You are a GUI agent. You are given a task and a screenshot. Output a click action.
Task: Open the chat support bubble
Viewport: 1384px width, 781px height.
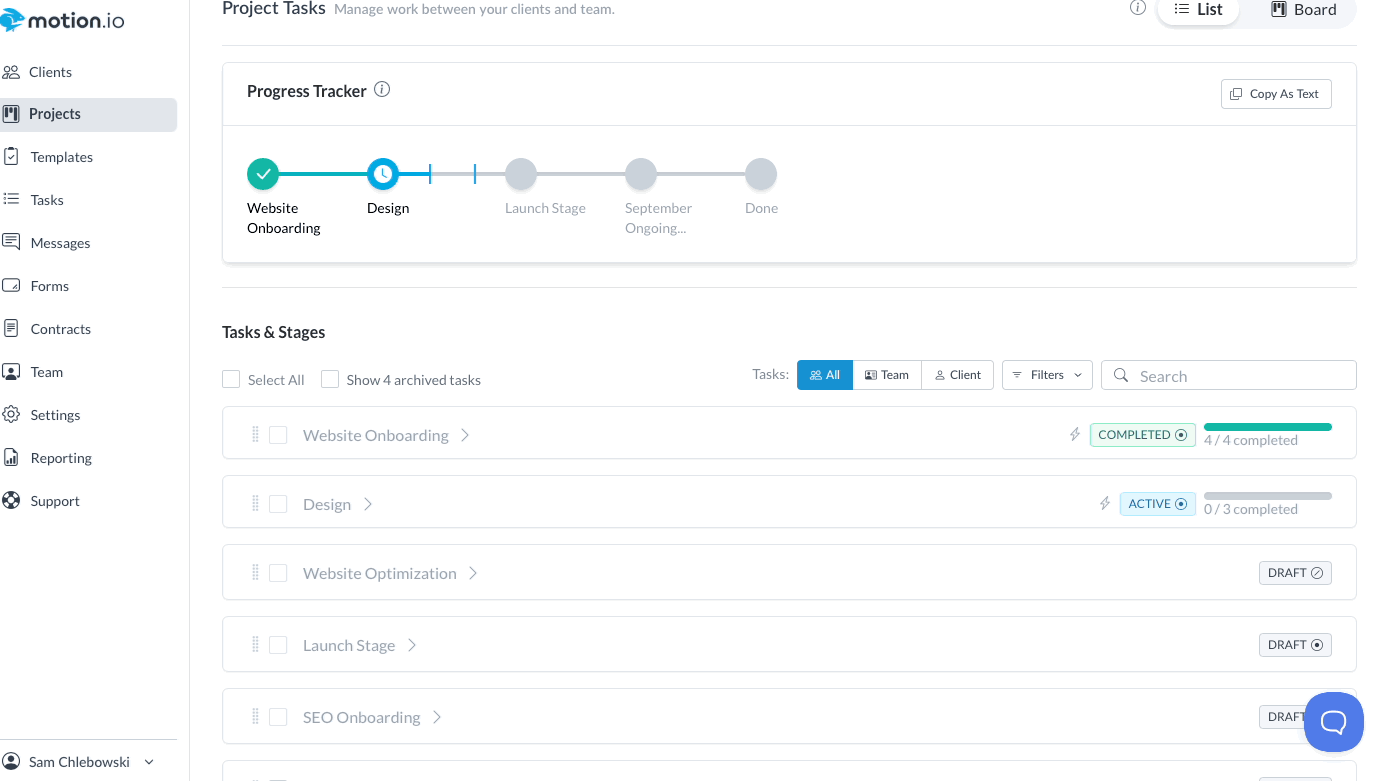1334,722
